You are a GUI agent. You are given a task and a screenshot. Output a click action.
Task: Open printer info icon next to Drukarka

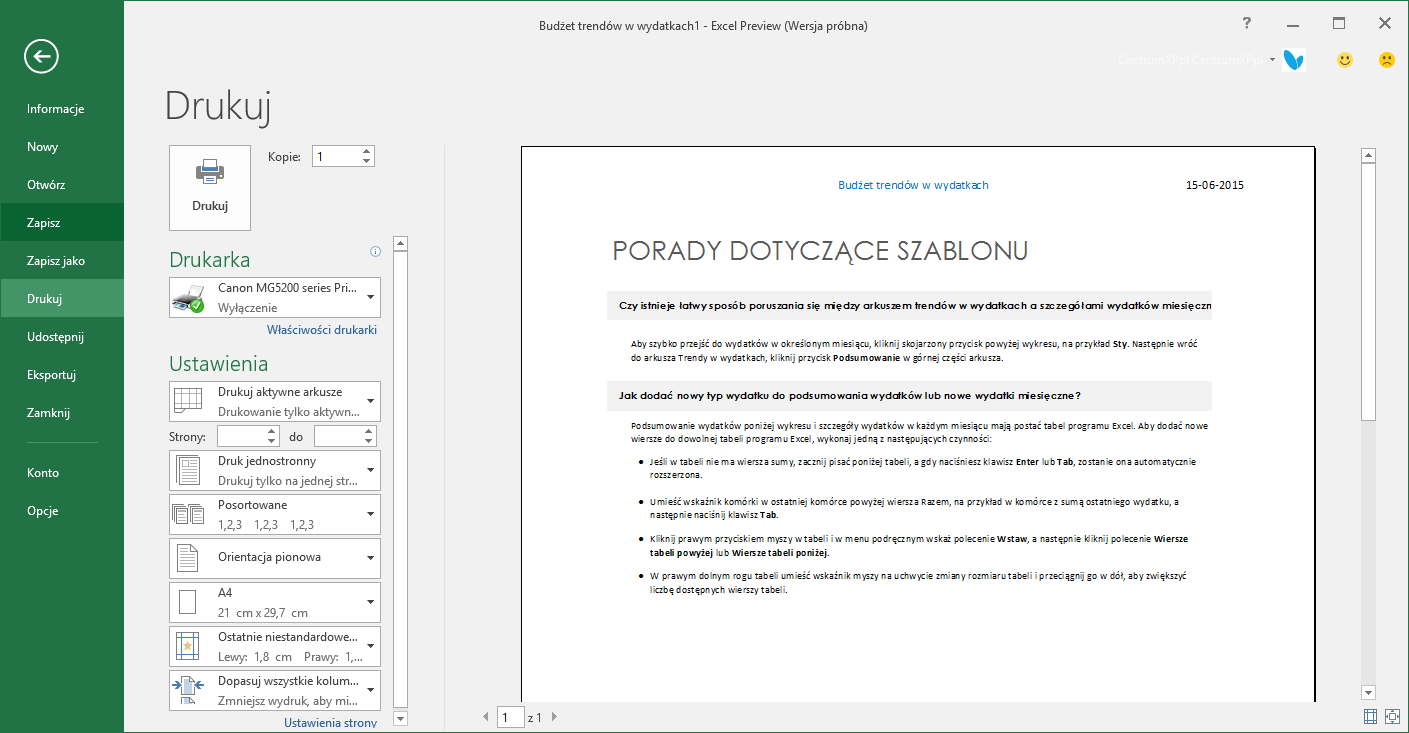pos(376,251)
